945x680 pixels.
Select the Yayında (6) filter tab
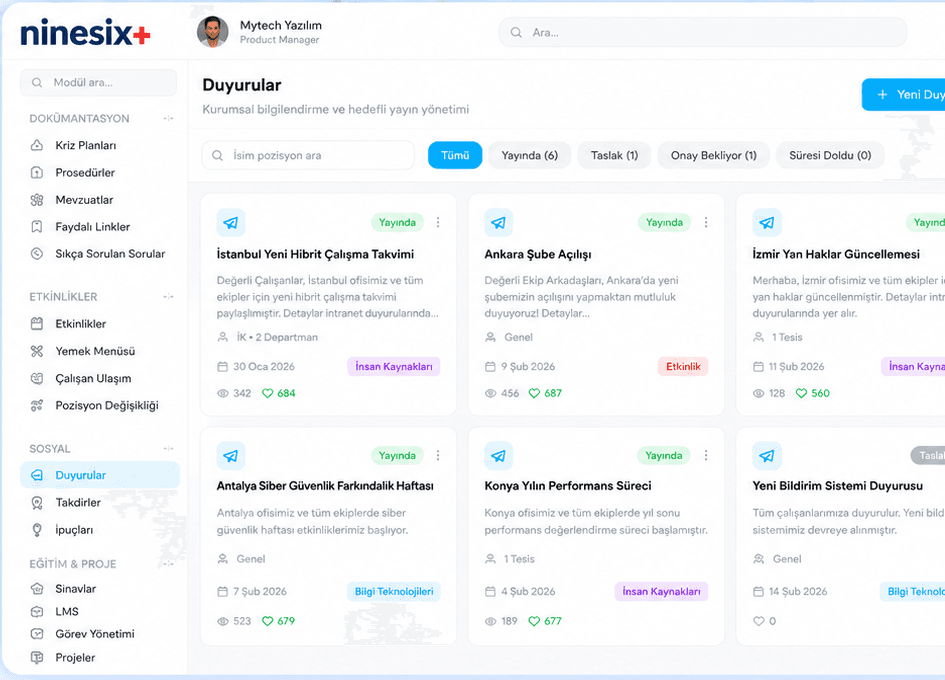coord(530,156)
